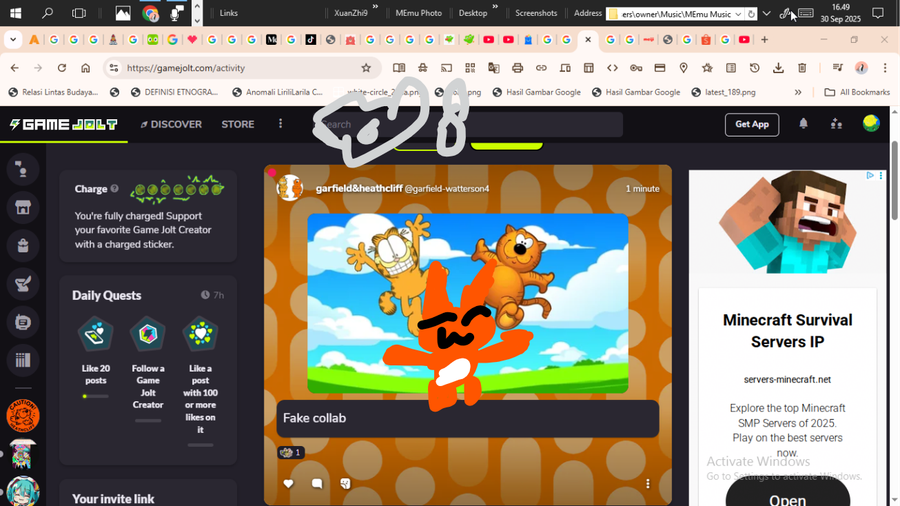Click the Follow a Creator progress bar
900x506 pixels.
[x=148, y=421]
